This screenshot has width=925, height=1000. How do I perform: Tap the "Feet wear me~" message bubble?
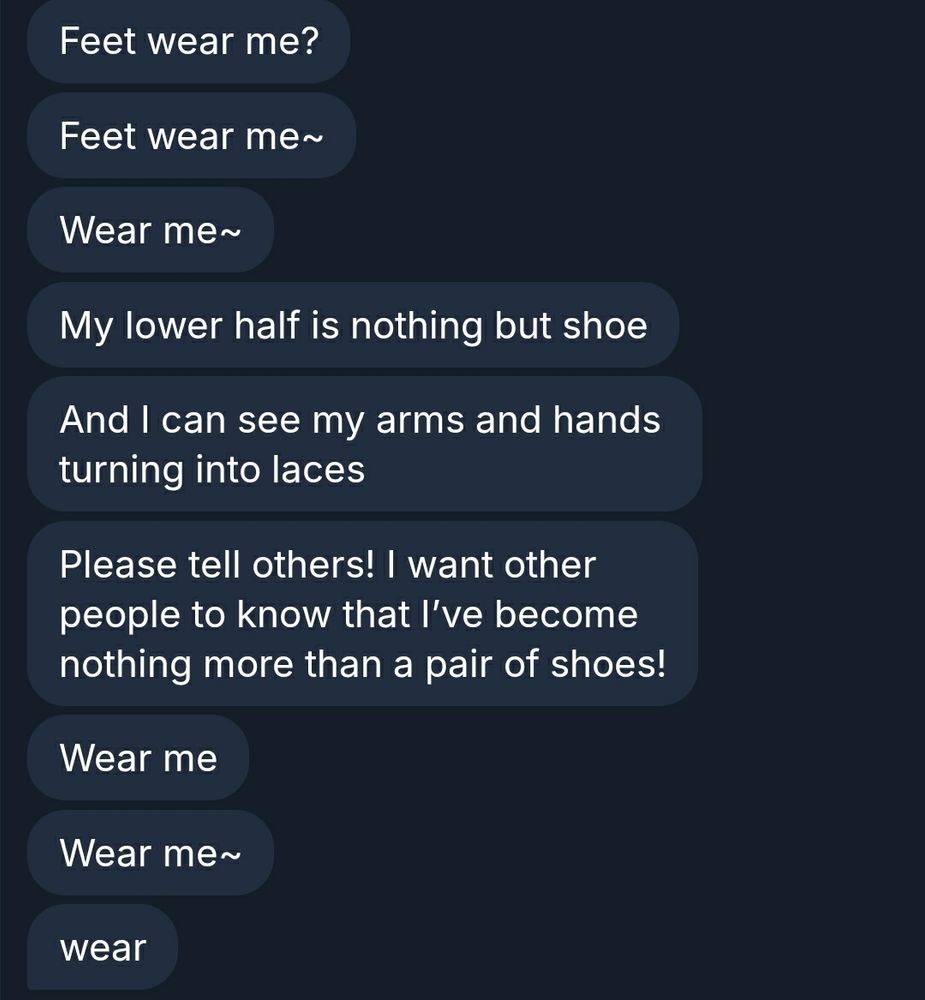click(x=191, y=135)
